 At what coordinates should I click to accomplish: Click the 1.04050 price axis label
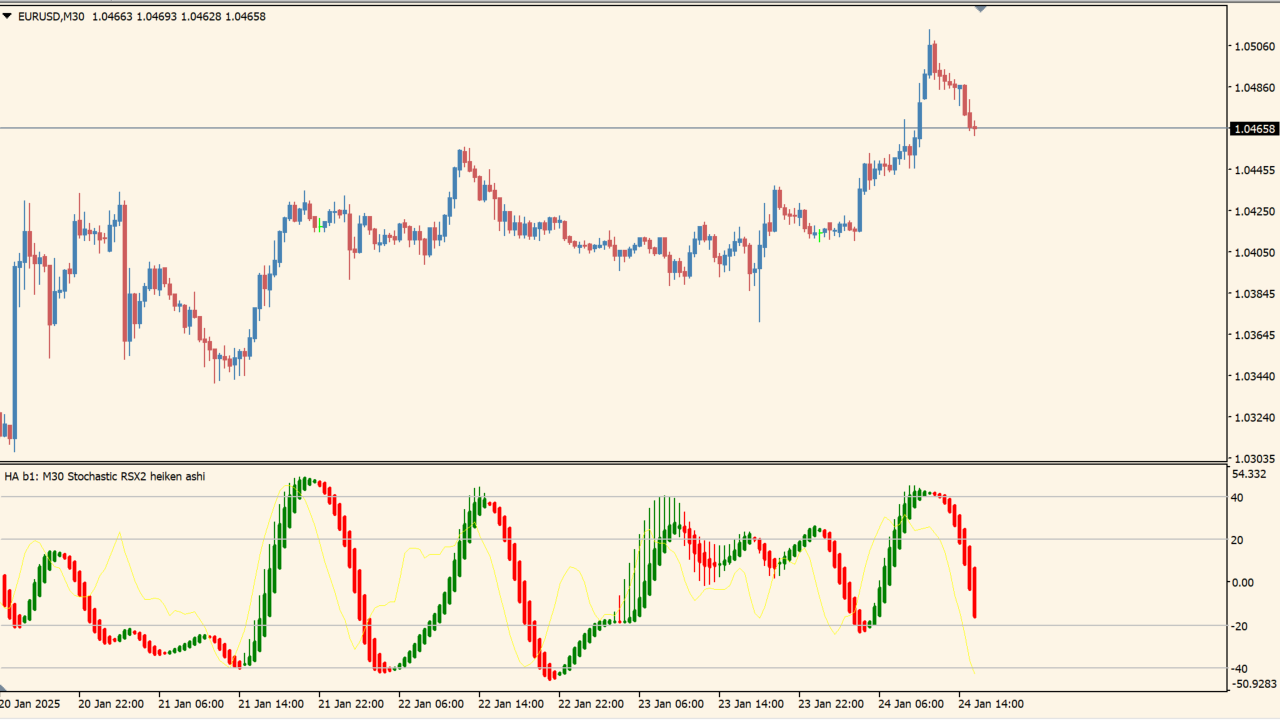1254,253
